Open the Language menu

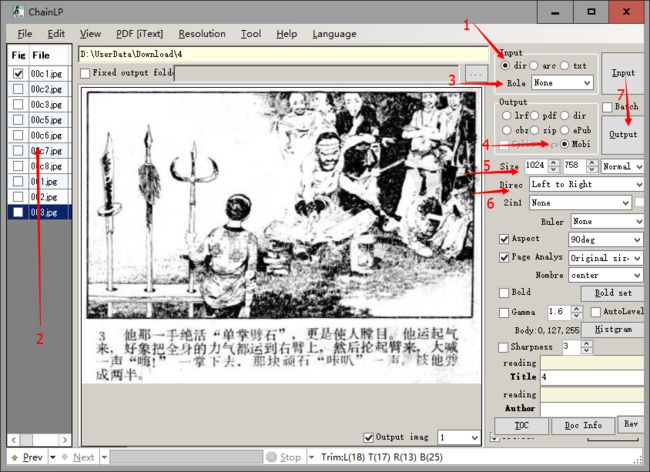tap(334, 34)
